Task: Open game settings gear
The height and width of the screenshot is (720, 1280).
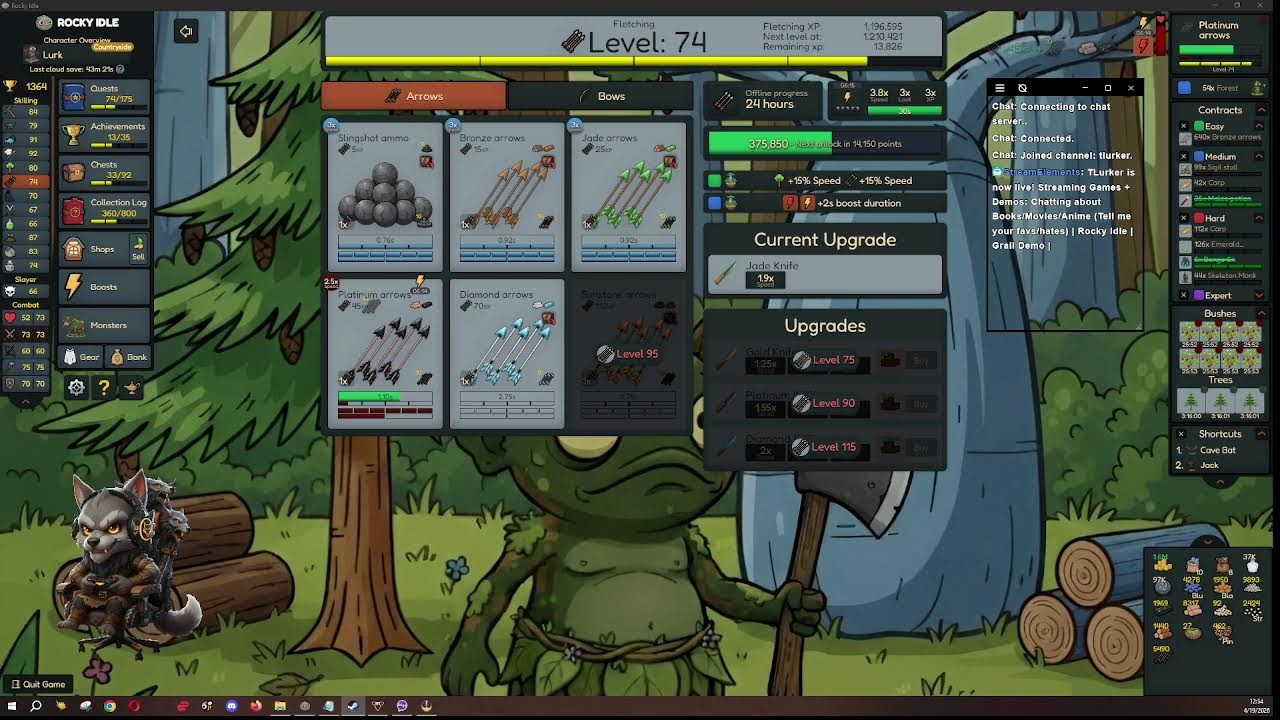Action: click(76, 387)
